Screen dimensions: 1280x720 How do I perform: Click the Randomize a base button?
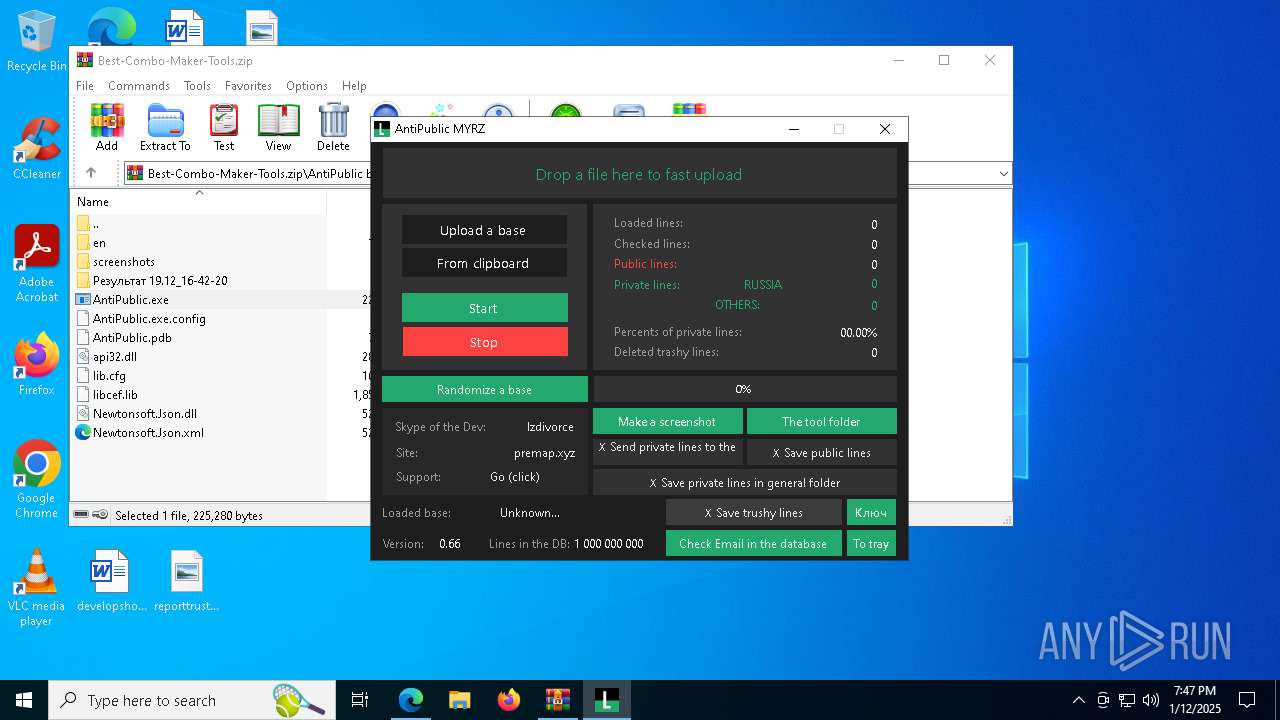pos(485,390)
